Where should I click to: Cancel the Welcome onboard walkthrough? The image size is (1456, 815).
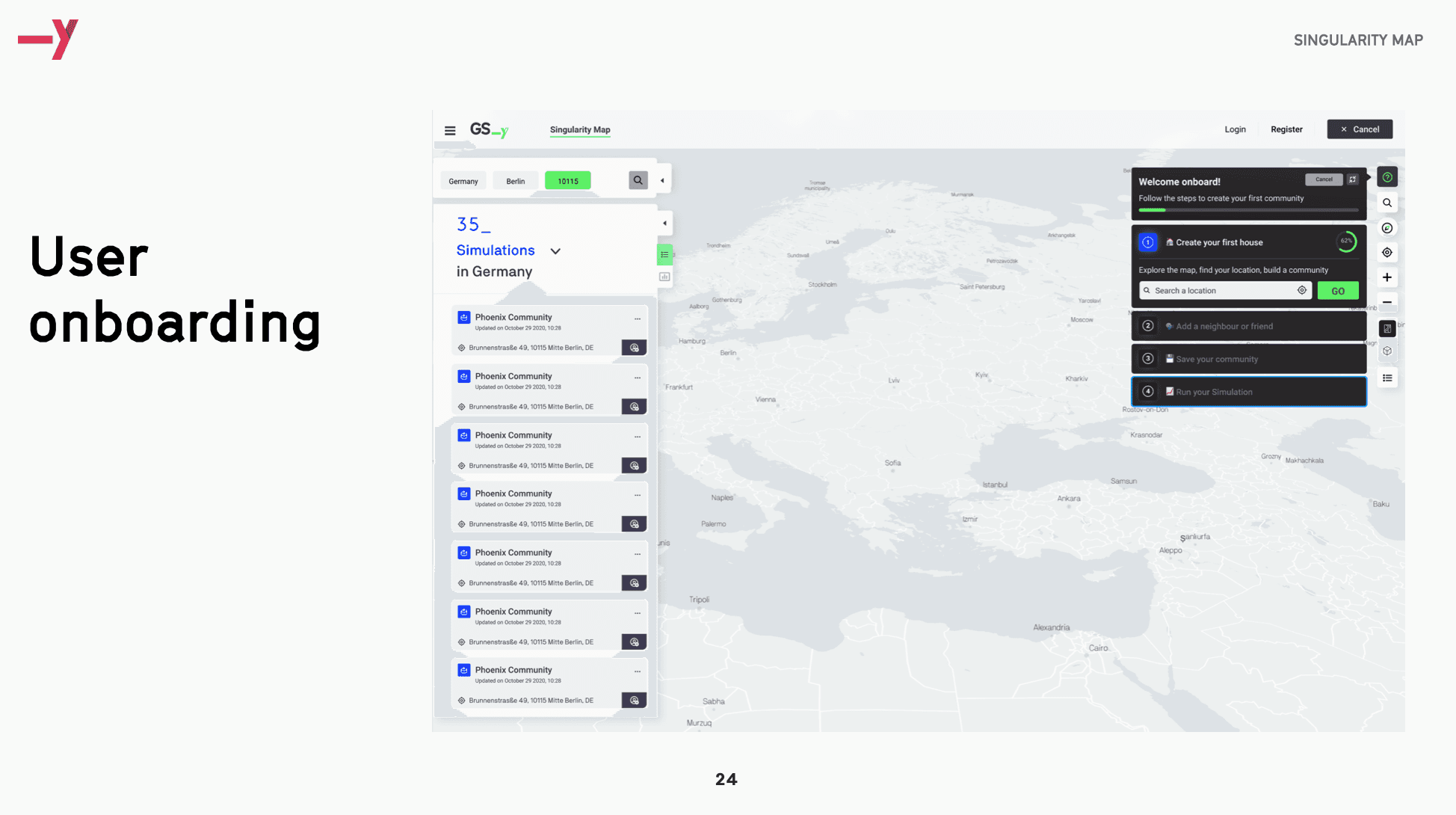(1324, 179)
